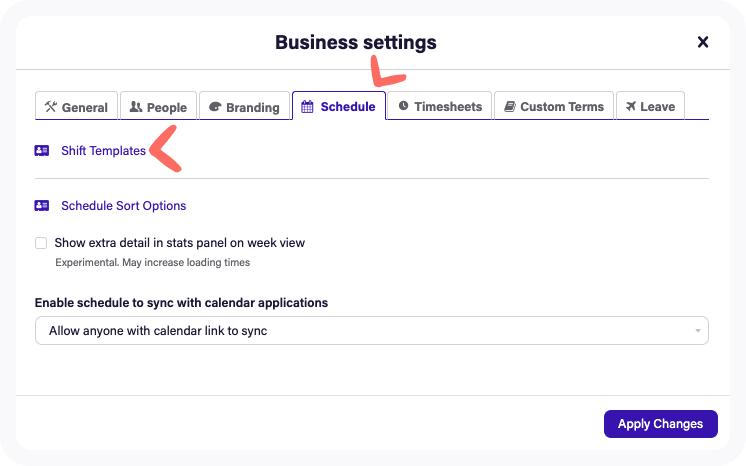Go to the People tab
This screenshot has width=746, height=466.
(158, 107)
